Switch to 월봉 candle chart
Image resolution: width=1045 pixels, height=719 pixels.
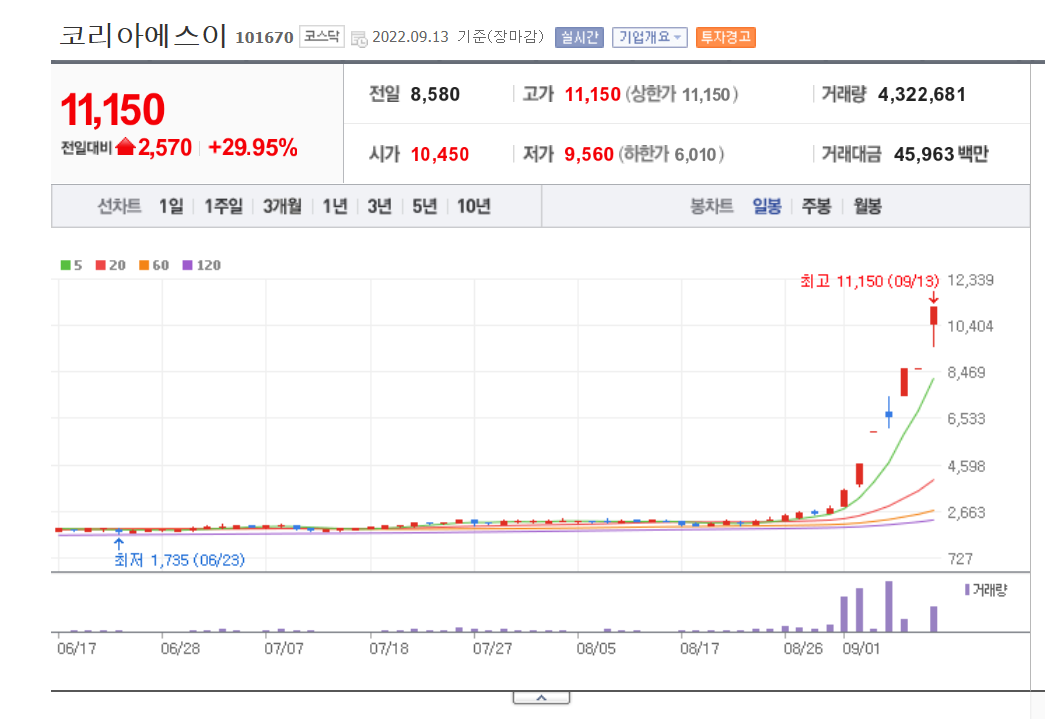pyautogui.click(x=867, y=207)
